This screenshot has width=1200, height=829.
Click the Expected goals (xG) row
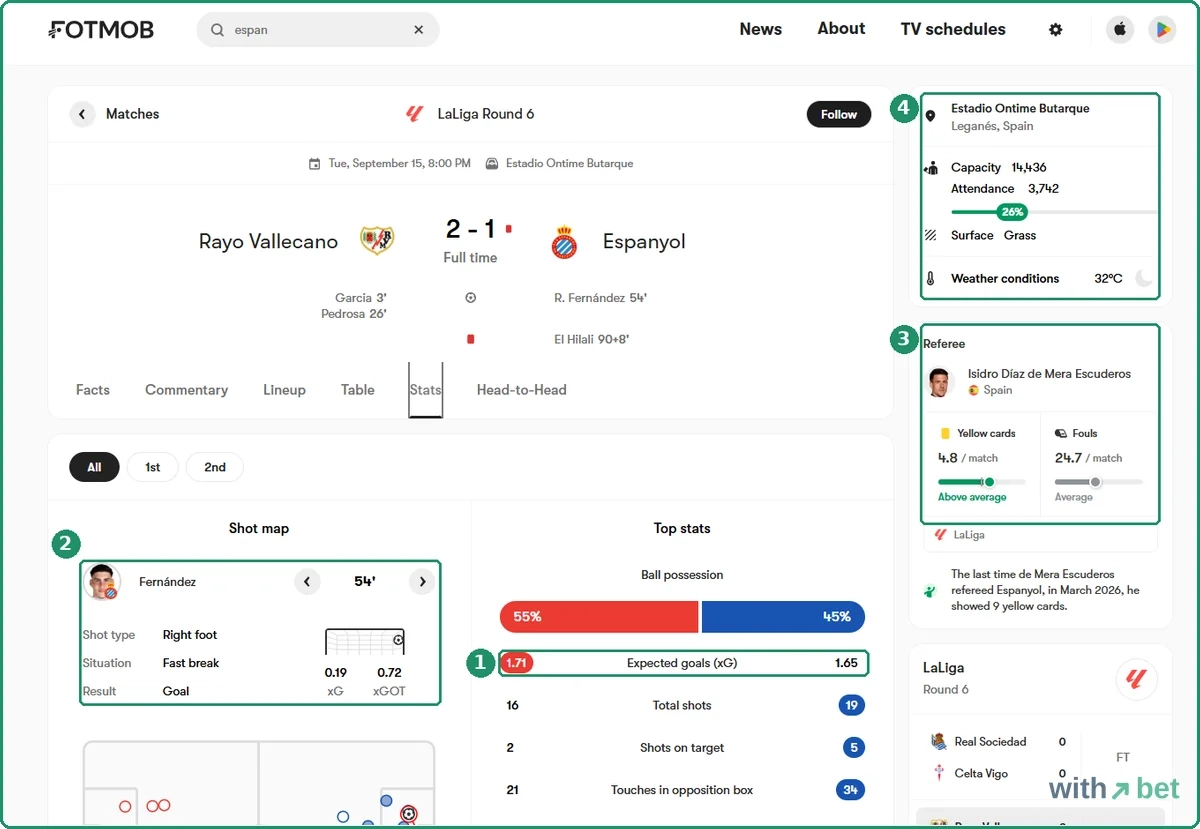click(x=683, y=663)
